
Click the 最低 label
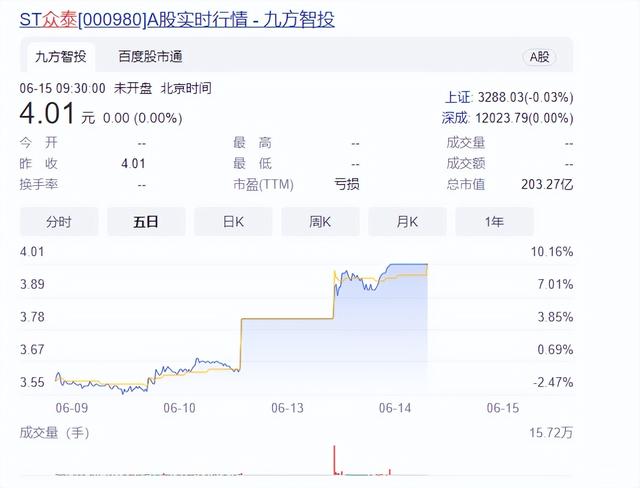[x=252, y=164]
